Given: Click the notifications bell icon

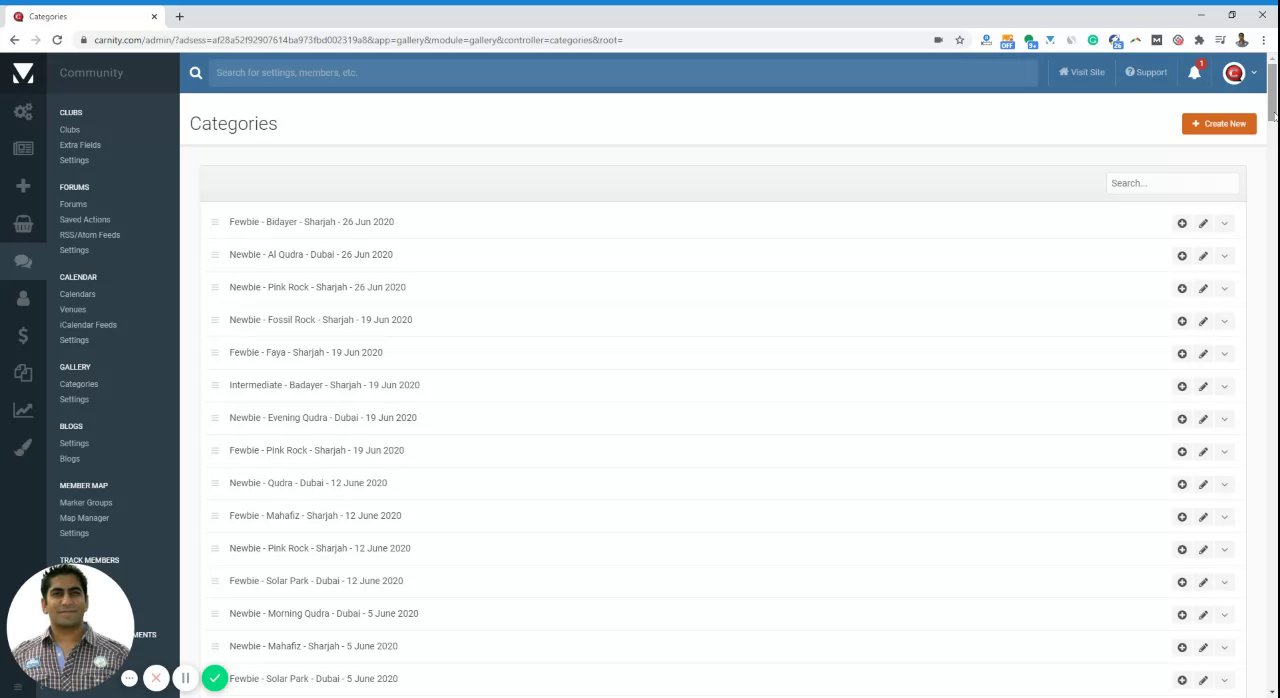Looking at the screenshot, I should pos(1194,72).
